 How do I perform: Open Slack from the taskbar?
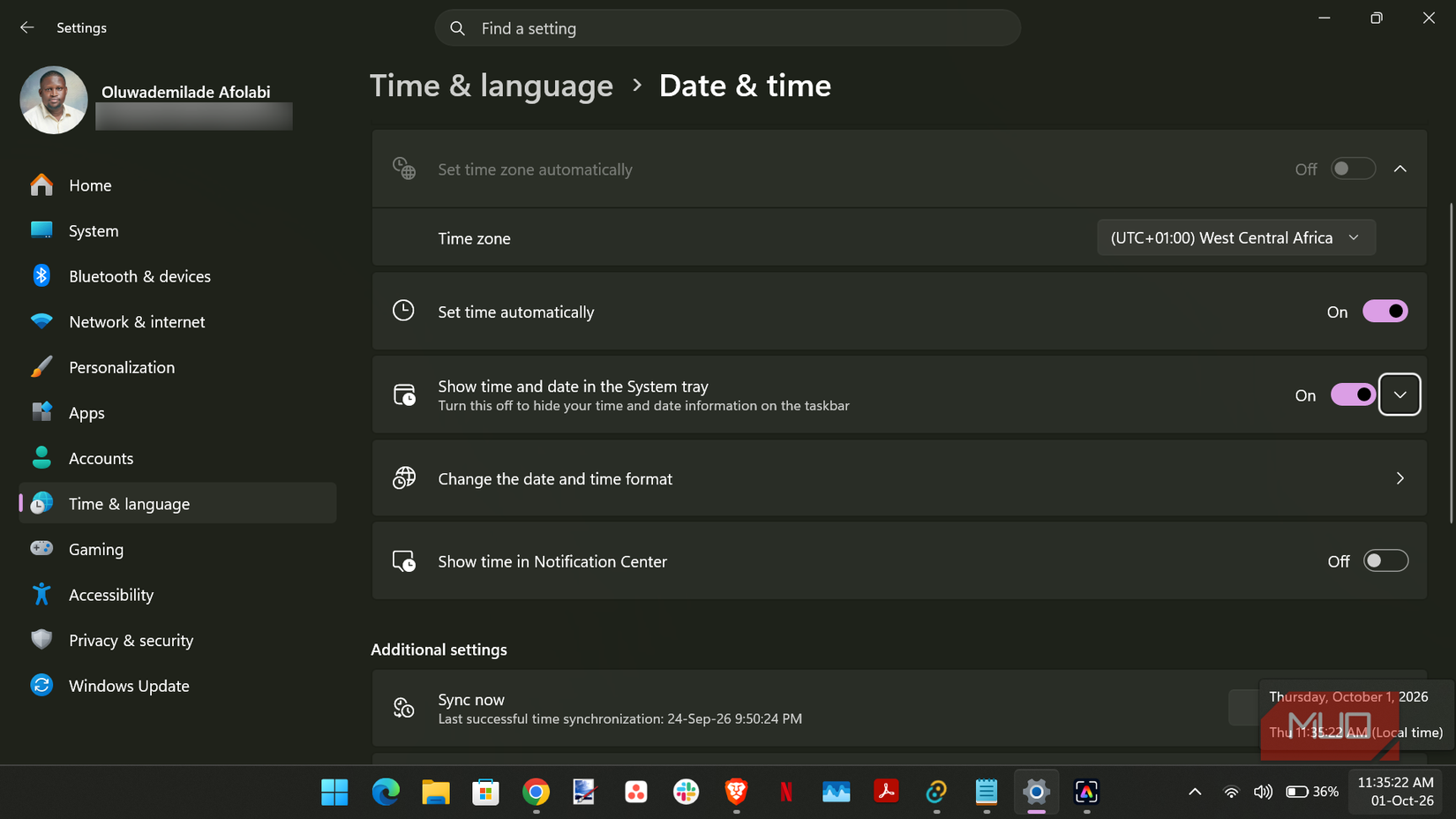[686, 793]
